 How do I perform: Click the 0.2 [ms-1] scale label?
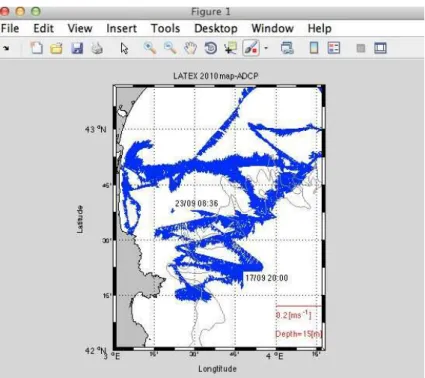[293, 315]
